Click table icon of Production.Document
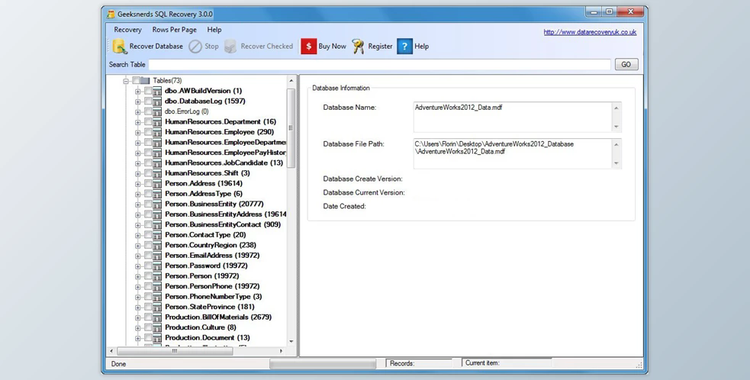The width and height of the screenshot is (750, 380). [x=157, y=338]
